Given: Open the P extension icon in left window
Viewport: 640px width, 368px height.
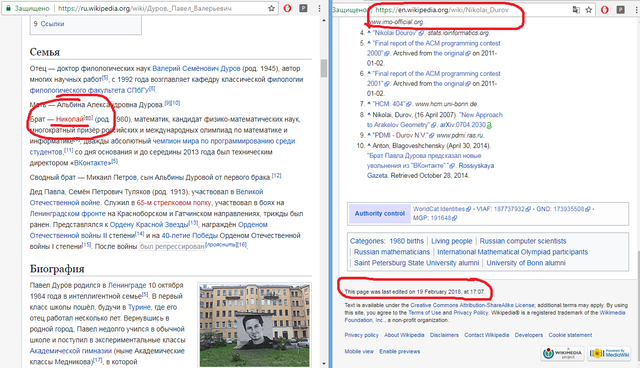Looking at the screenshot, I should coord(303,8).
